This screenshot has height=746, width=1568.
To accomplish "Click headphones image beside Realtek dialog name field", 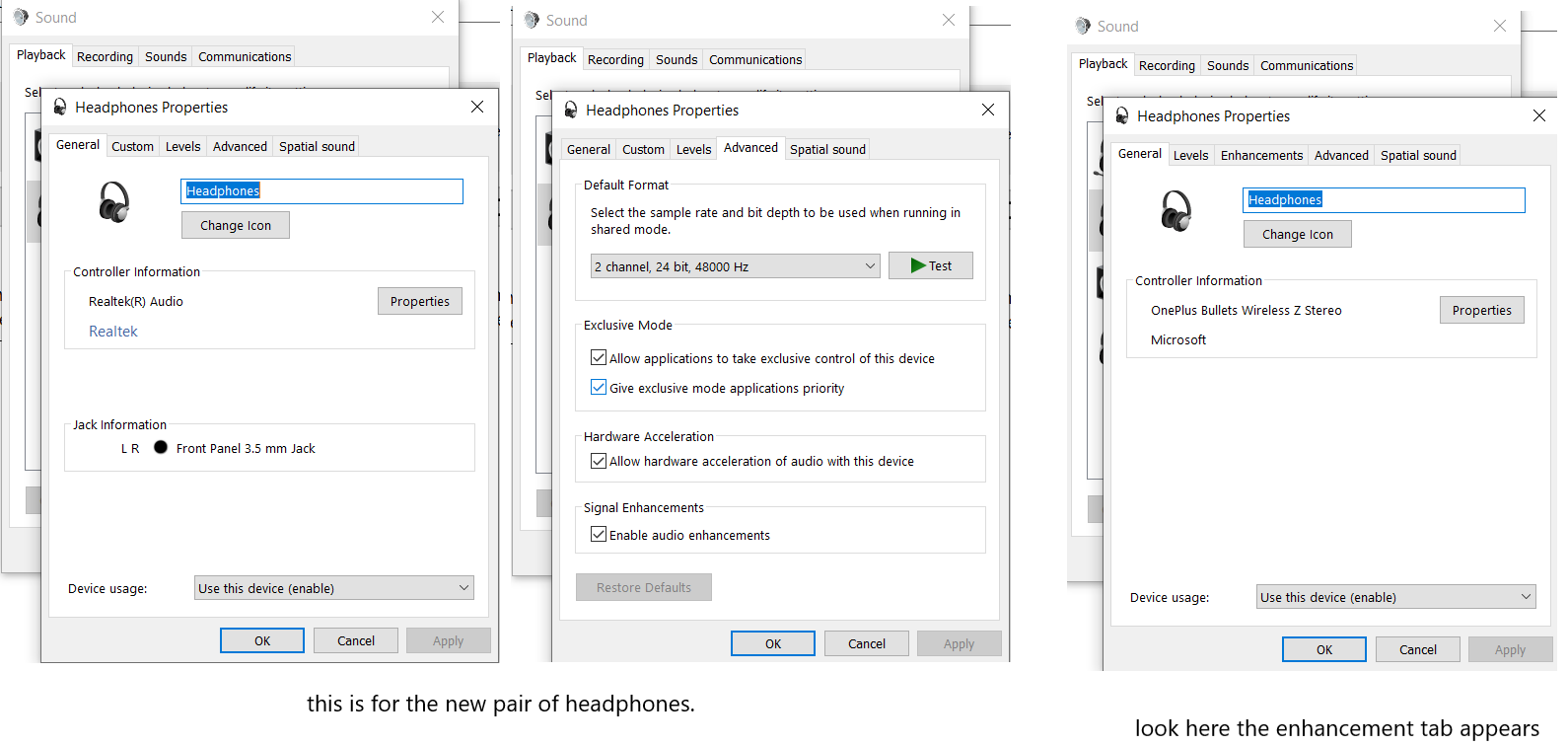I will pyautogui.click(x=114, y=202).
